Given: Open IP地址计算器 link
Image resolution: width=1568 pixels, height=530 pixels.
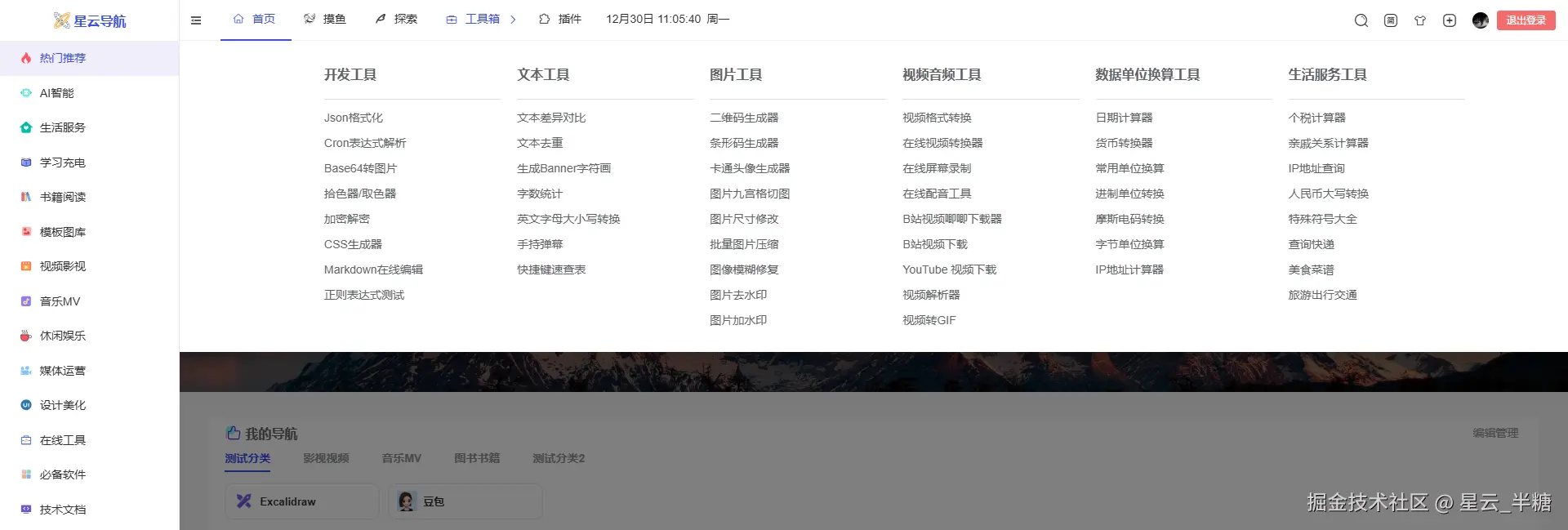Looking at the screenshot, I should 1129,270.
